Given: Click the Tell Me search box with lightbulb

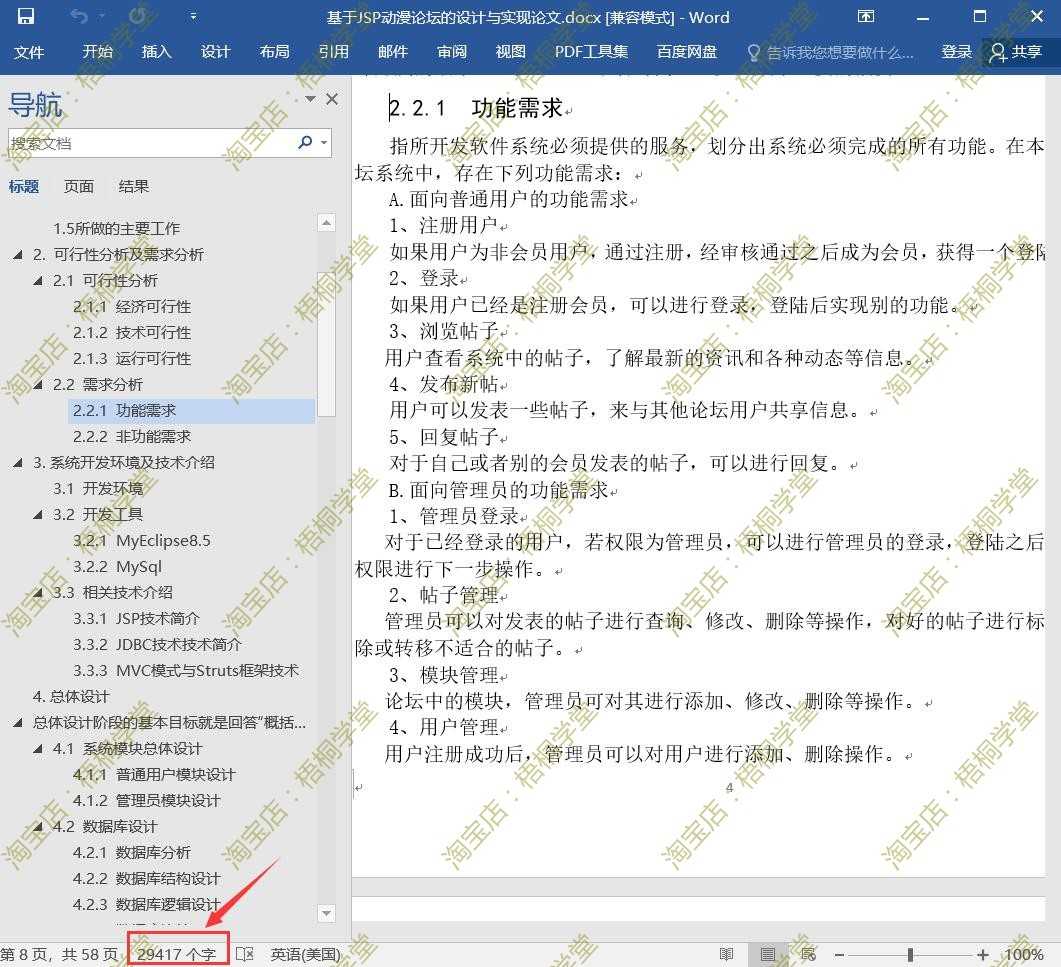Looking at the screenshot, I should point(831,53).
